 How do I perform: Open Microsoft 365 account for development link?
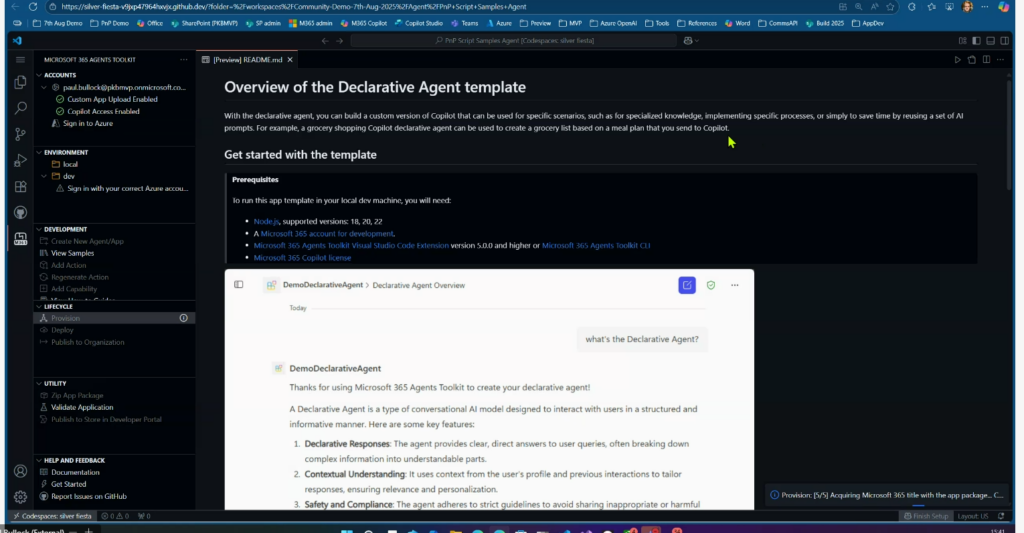point(327,234)
